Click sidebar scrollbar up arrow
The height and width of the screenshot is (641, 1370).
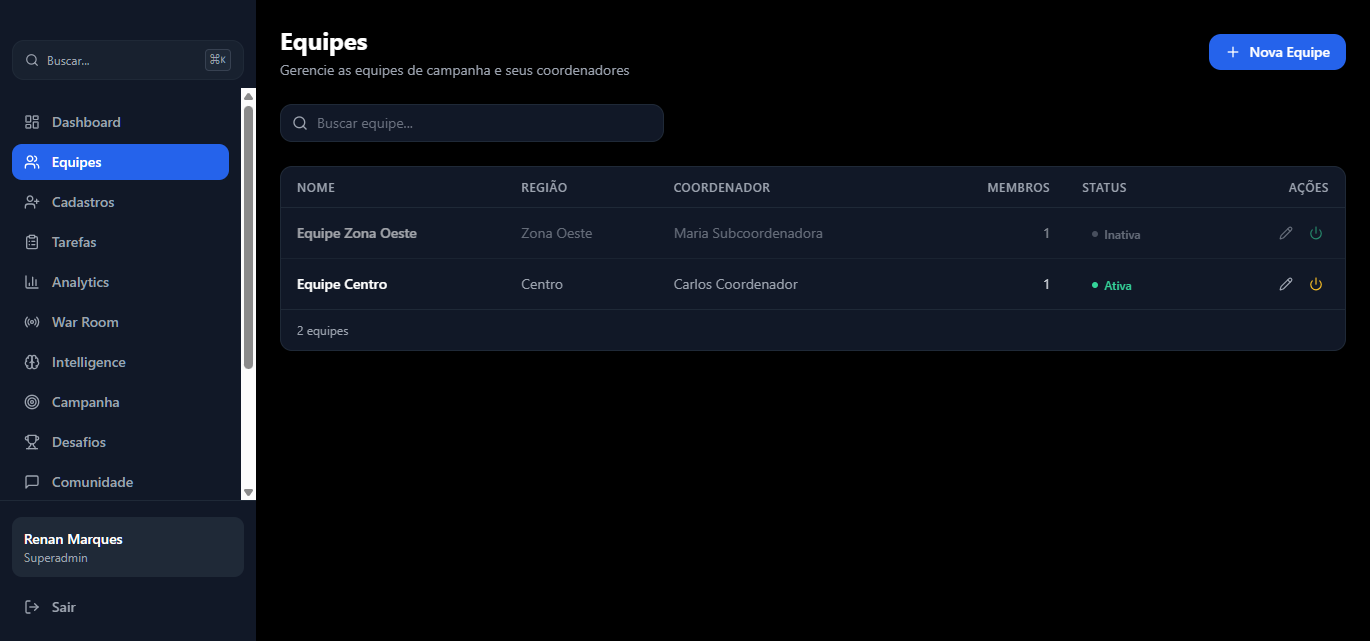tap(249, 96)
